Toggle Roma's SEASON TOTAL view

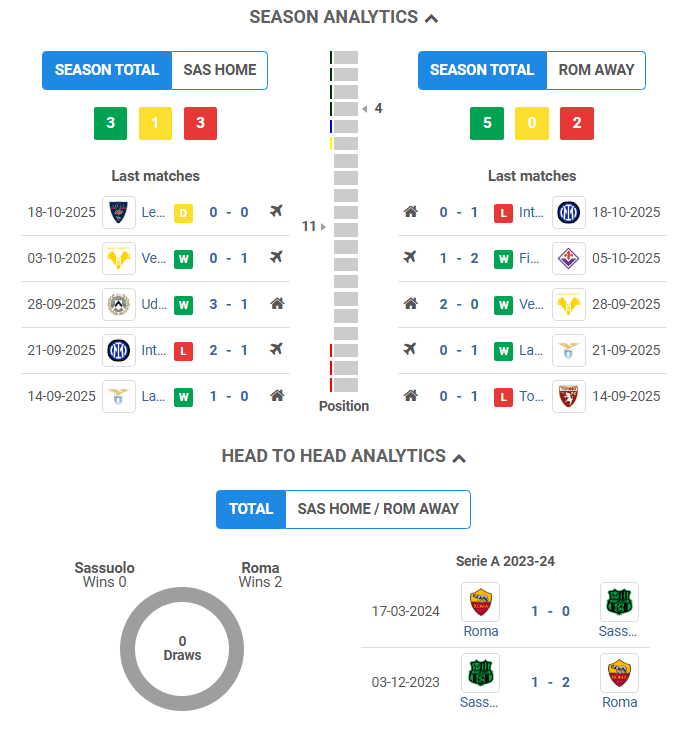(482, 70)
